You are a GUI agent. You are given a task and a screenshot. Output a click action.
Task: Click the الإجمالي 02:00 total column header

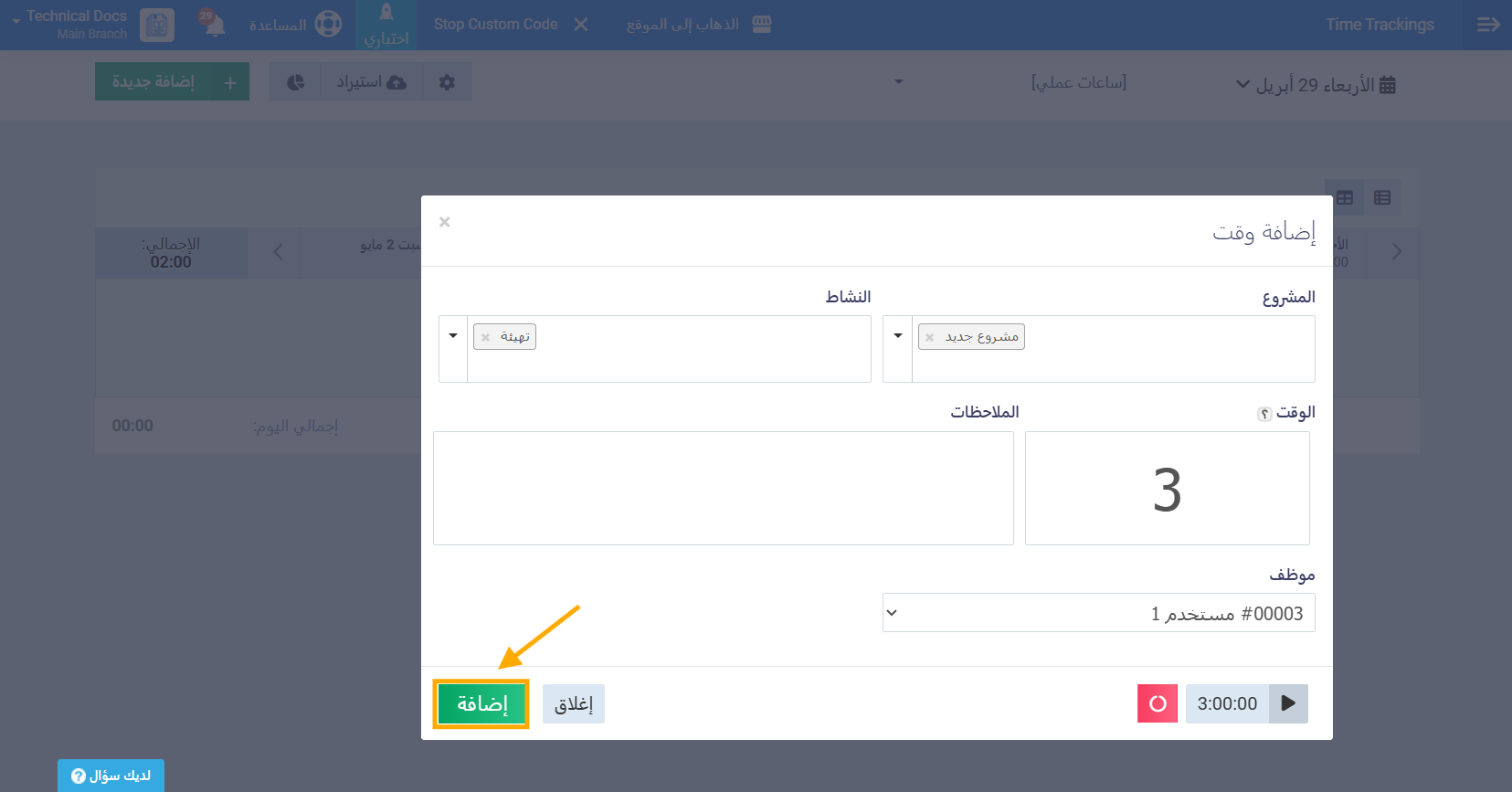click(x=171, y=253)
